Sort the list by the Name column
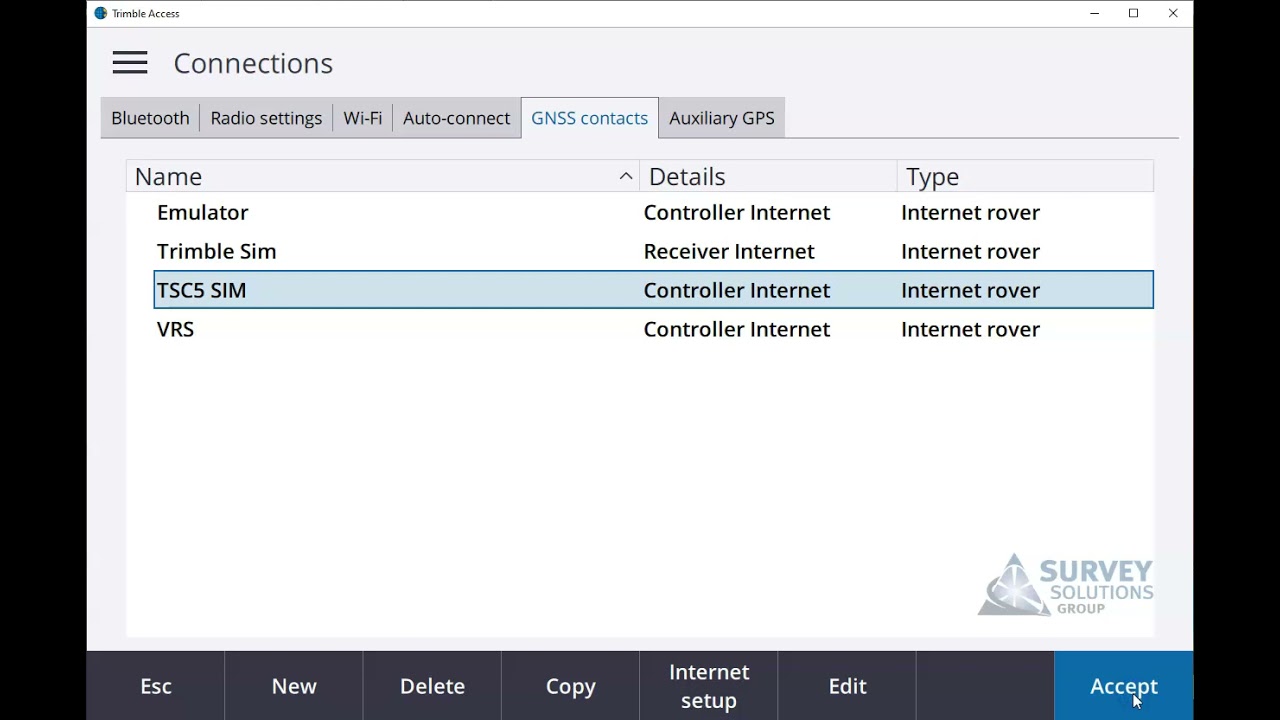The image size is (1280, 720). [383, 176]
